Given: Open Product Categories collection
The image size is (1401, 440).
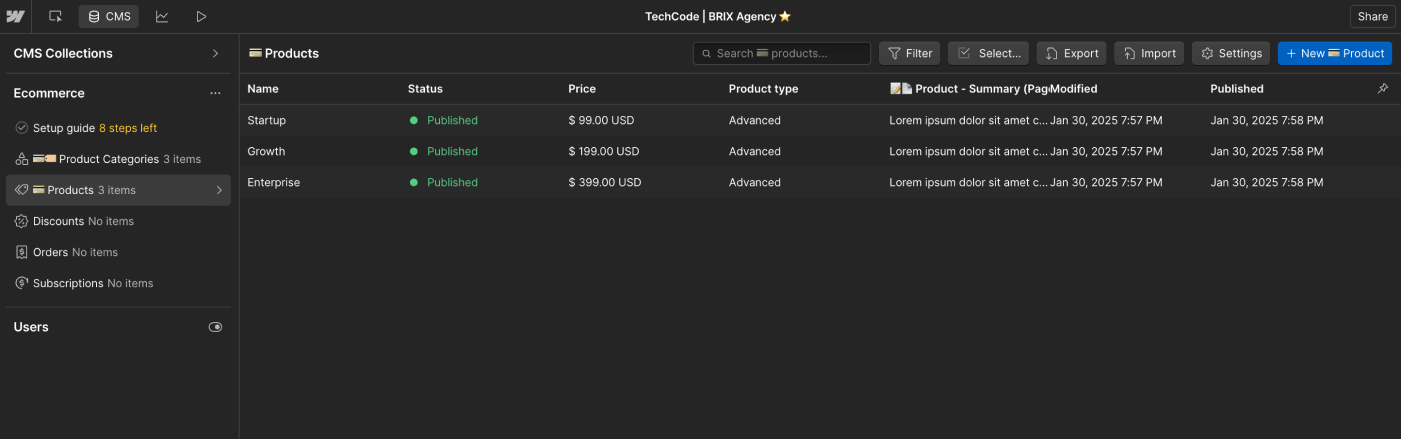Looking at the screenshot, I should tap(108, 159).
